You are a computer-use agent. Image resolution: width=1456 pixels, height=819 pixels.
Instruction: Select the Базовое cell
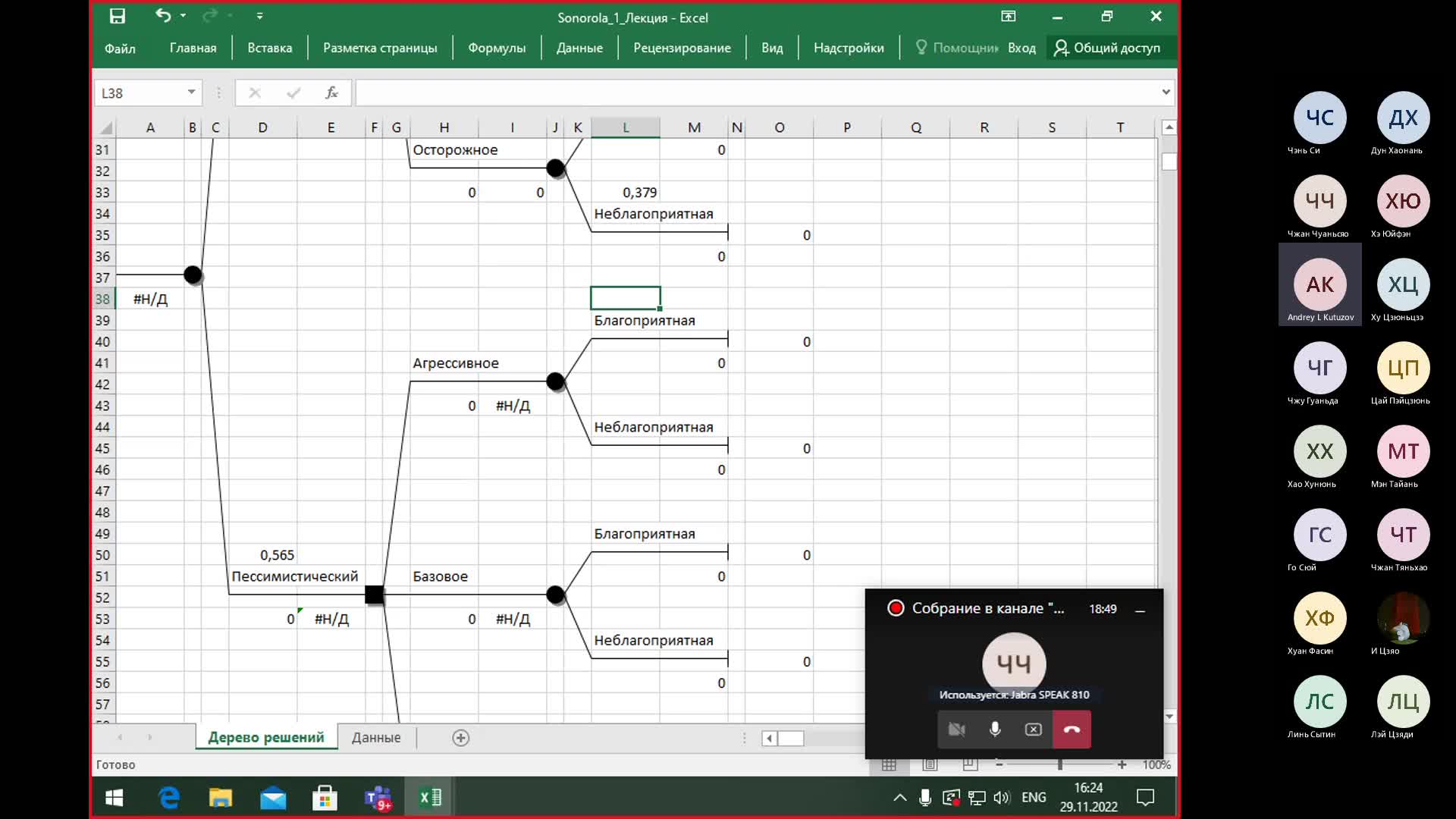coord(444,576)
